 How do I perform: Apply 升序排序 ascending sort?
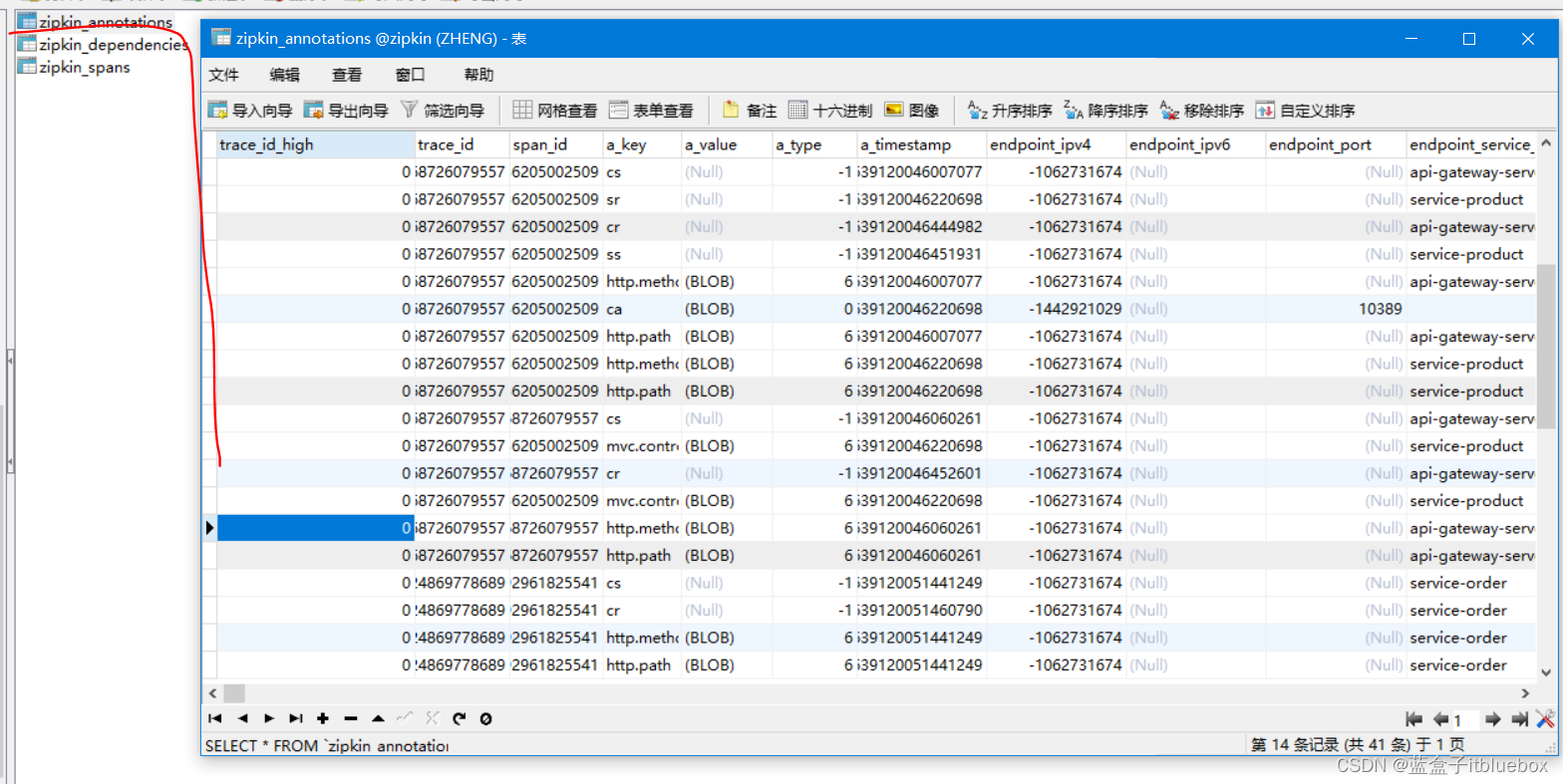(1010, 111)
